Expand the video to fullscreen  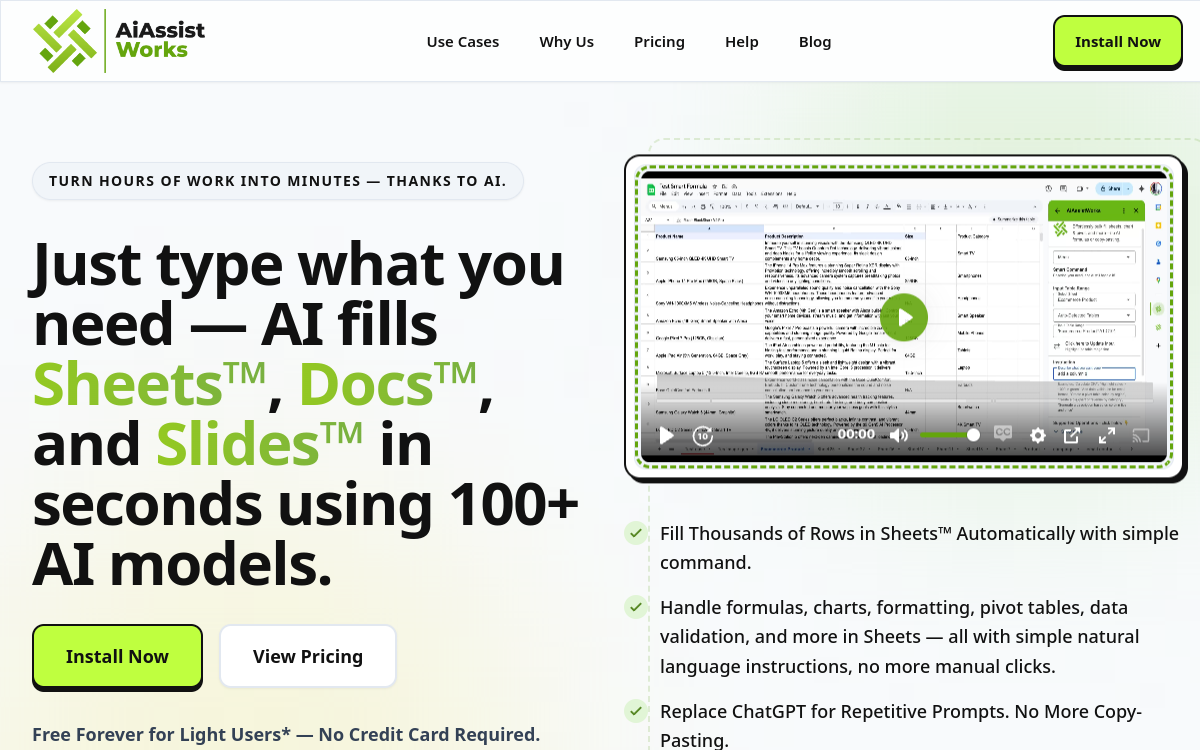pyautogui.click(x=1106, y=435)
